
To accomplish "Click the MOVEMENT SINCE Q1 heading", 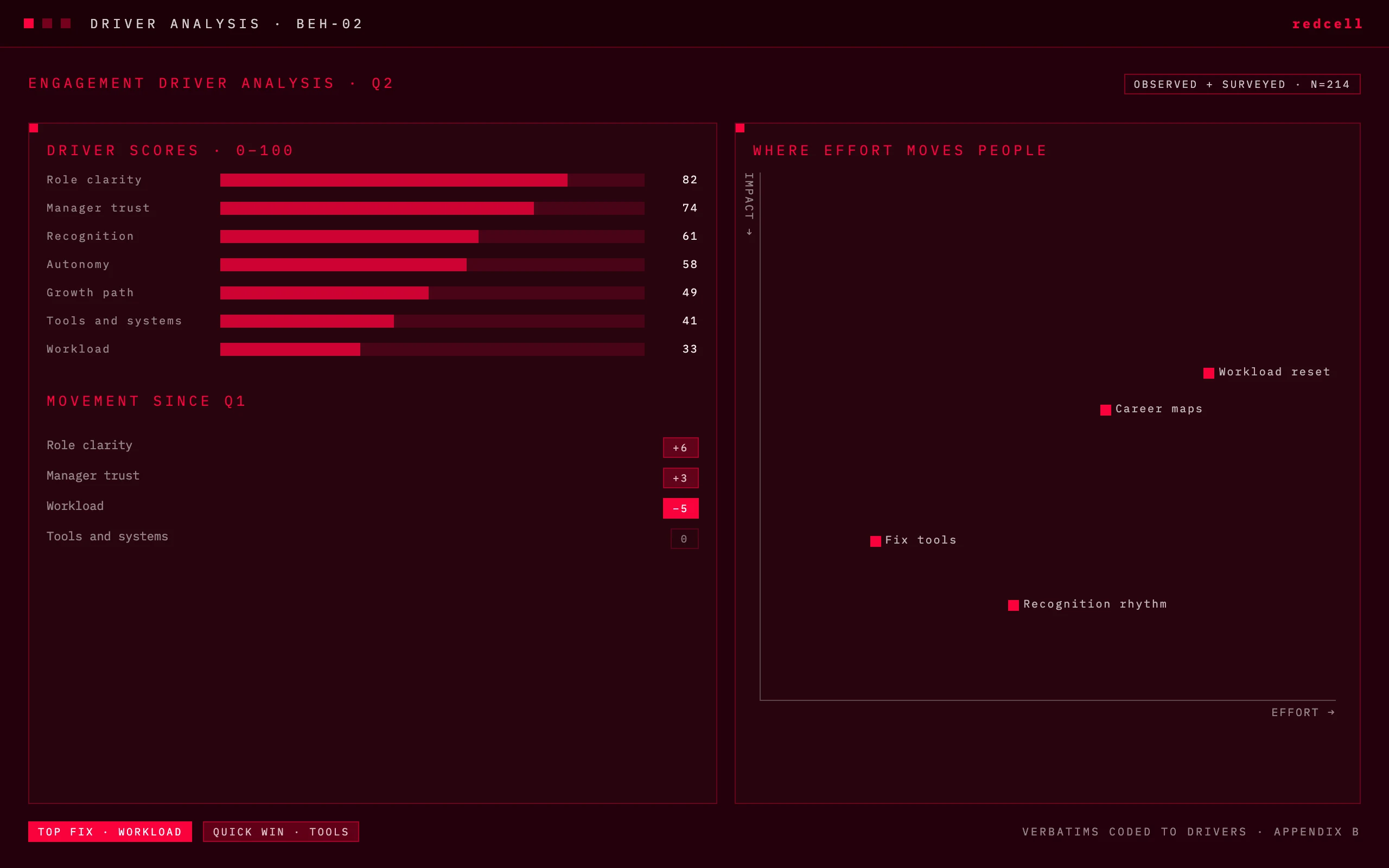I will (x=146, y=401).
